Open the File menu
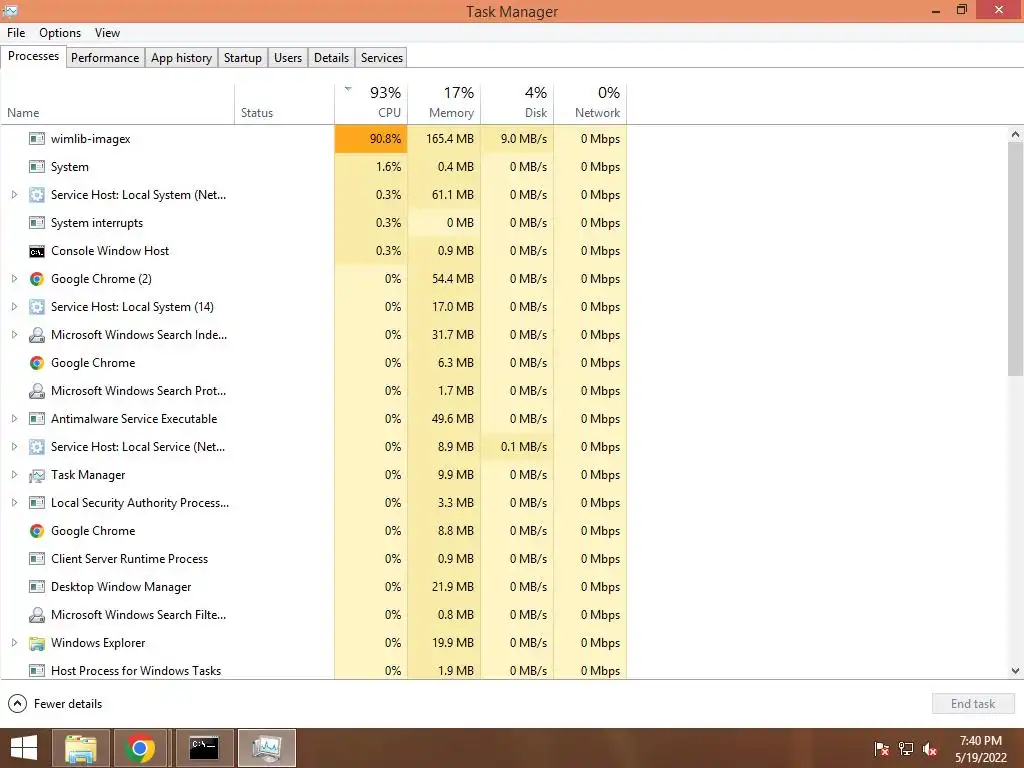This screenshot has width=1024, height=768. [16, 33]
